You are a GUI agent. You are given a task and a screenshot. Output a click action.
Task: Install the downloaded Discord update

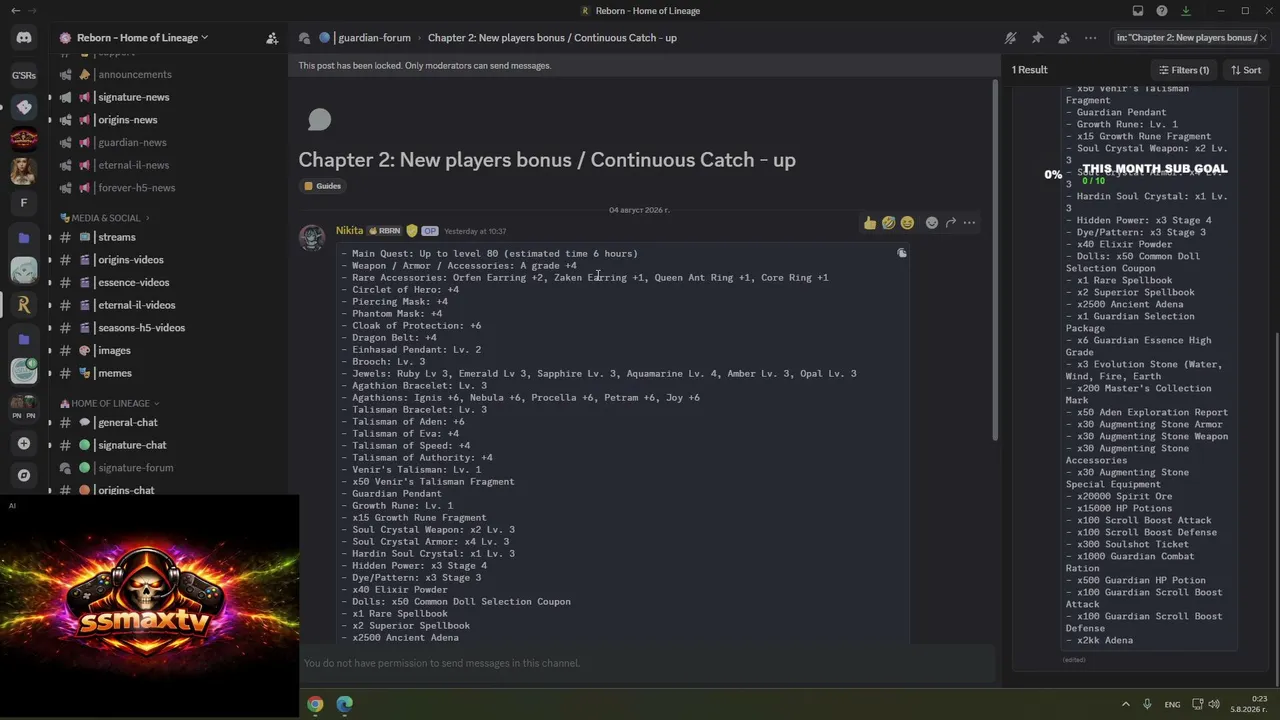click(x=1186, y=11)
